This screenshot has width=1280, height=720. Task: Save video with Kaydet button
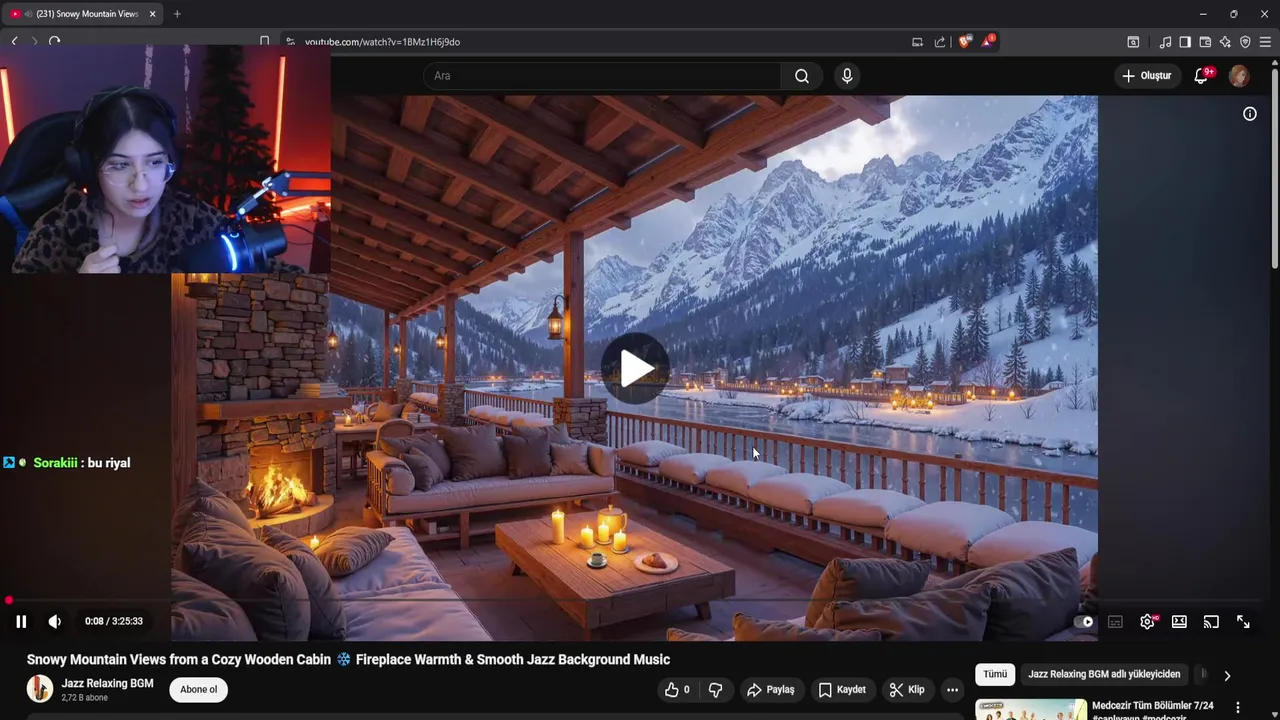pyautogui.click(x=842, y=690)
